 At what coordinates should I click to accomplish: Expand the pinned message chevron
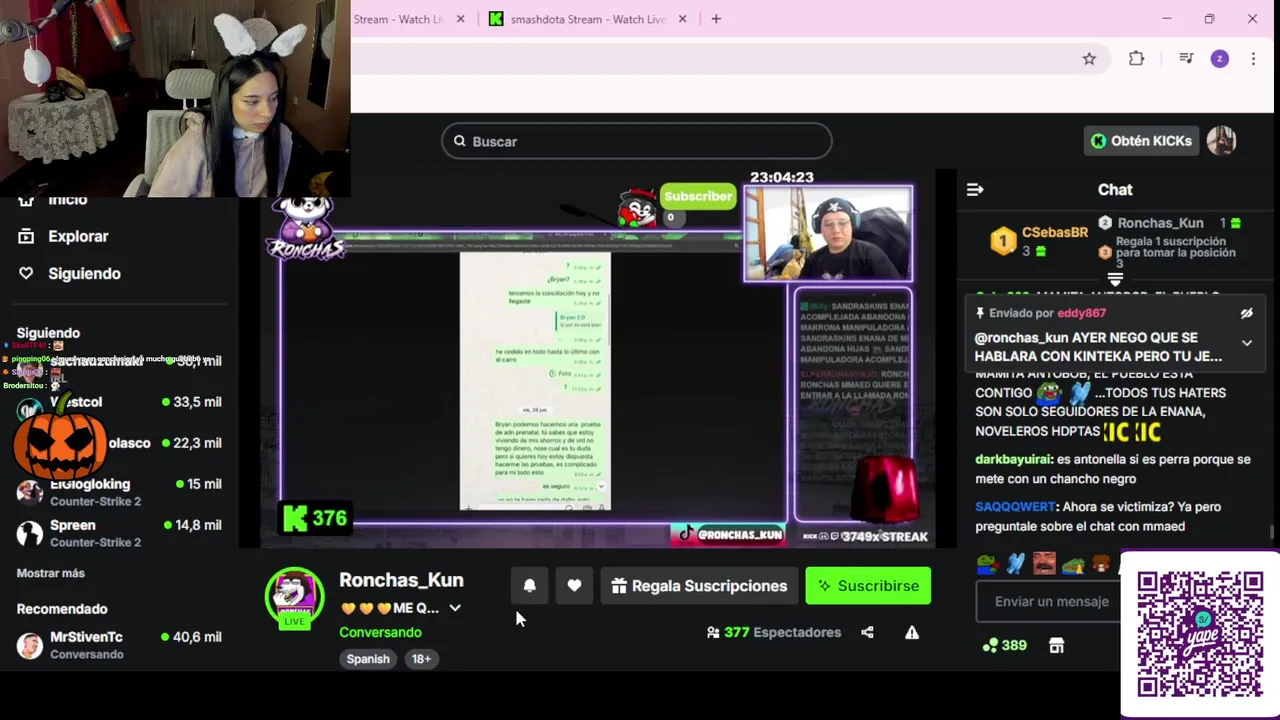pos(1246,343)
